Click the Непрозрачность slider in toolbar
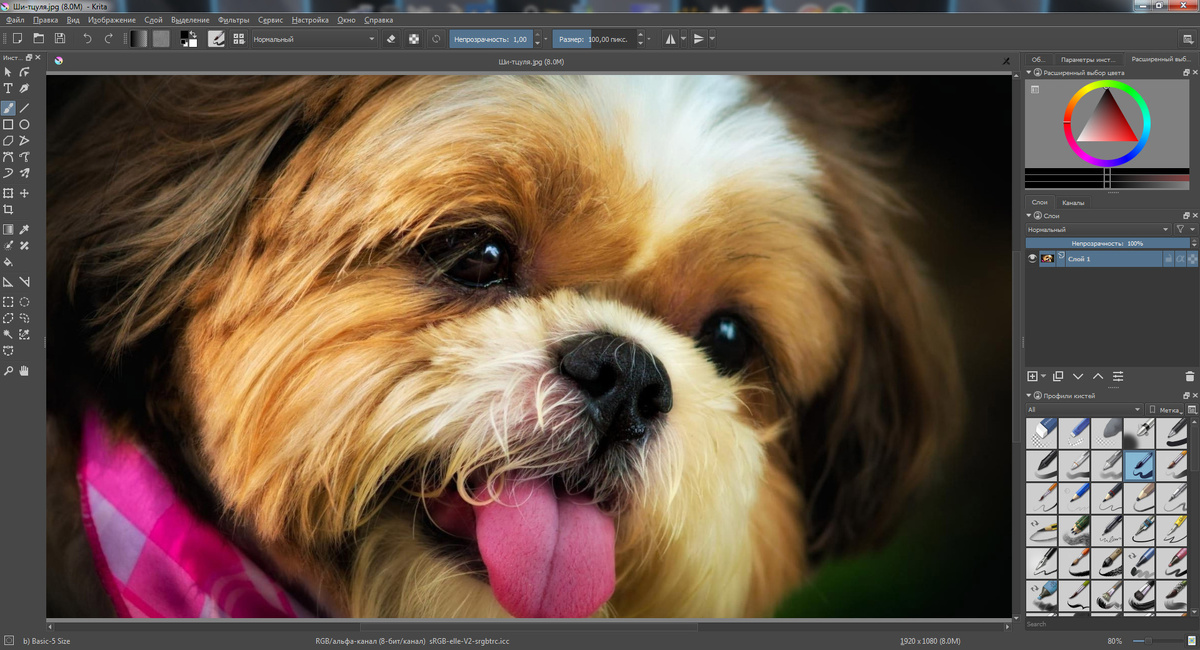The width and height of the screenshot is (1200, 650). coord(490,39)
